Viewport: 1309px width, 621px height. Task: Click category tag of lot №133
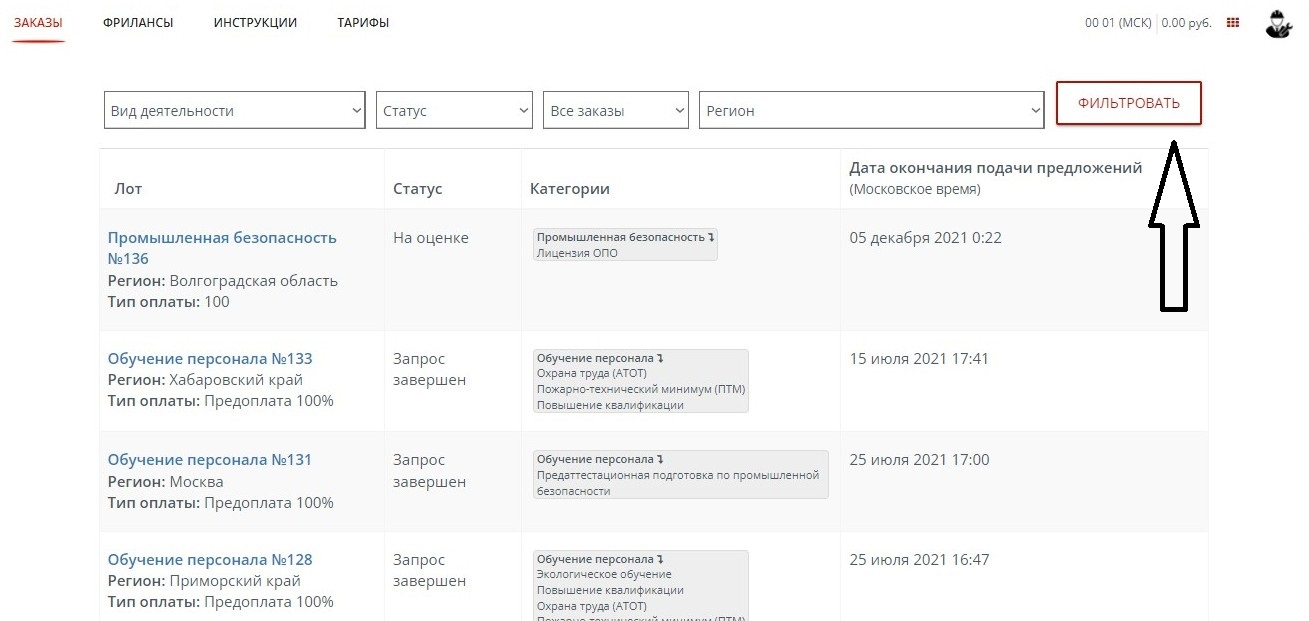[x=640, y=381]
